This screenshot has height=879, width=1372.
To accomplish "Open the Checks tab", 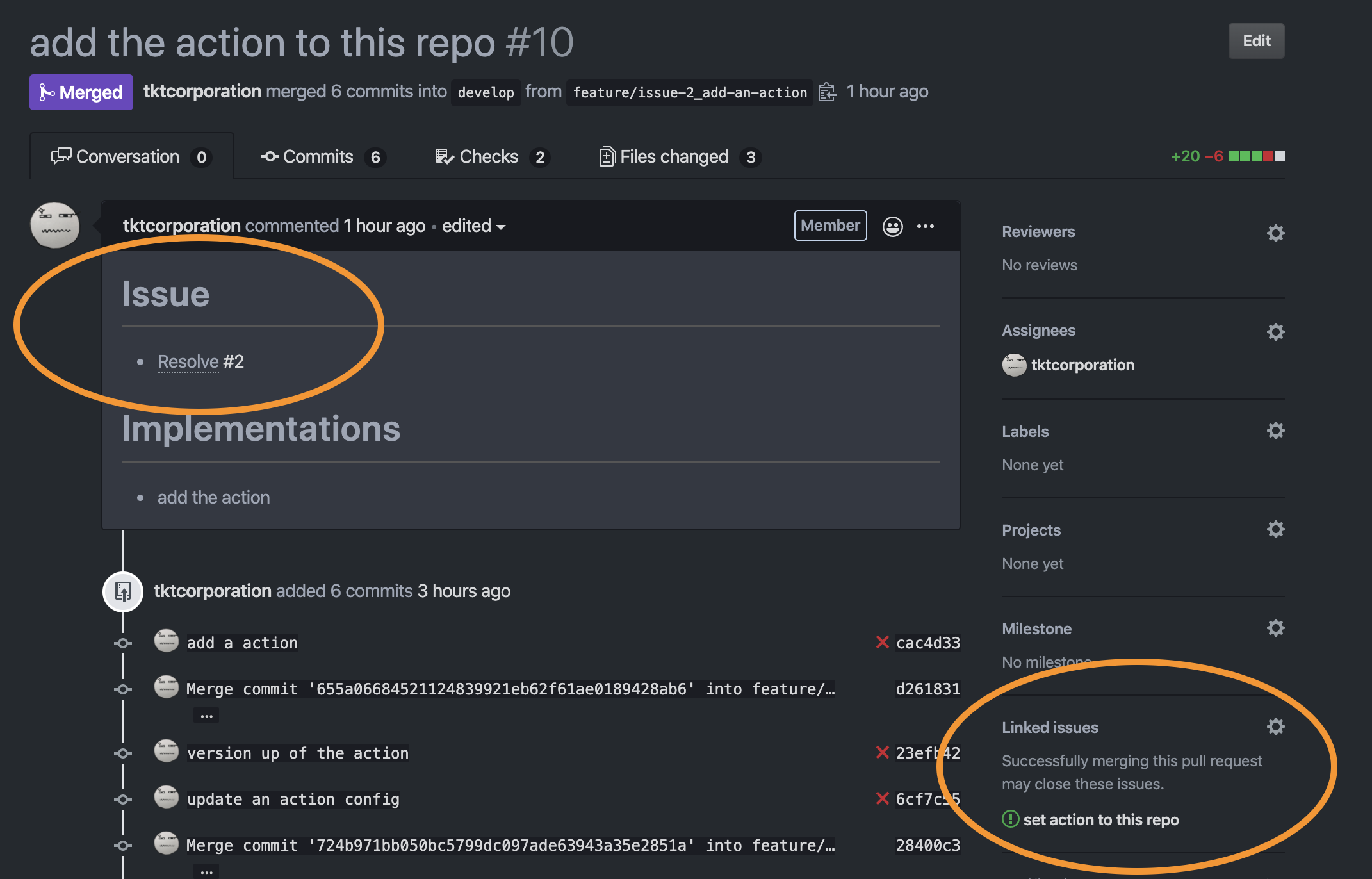I will pos(492,157).
